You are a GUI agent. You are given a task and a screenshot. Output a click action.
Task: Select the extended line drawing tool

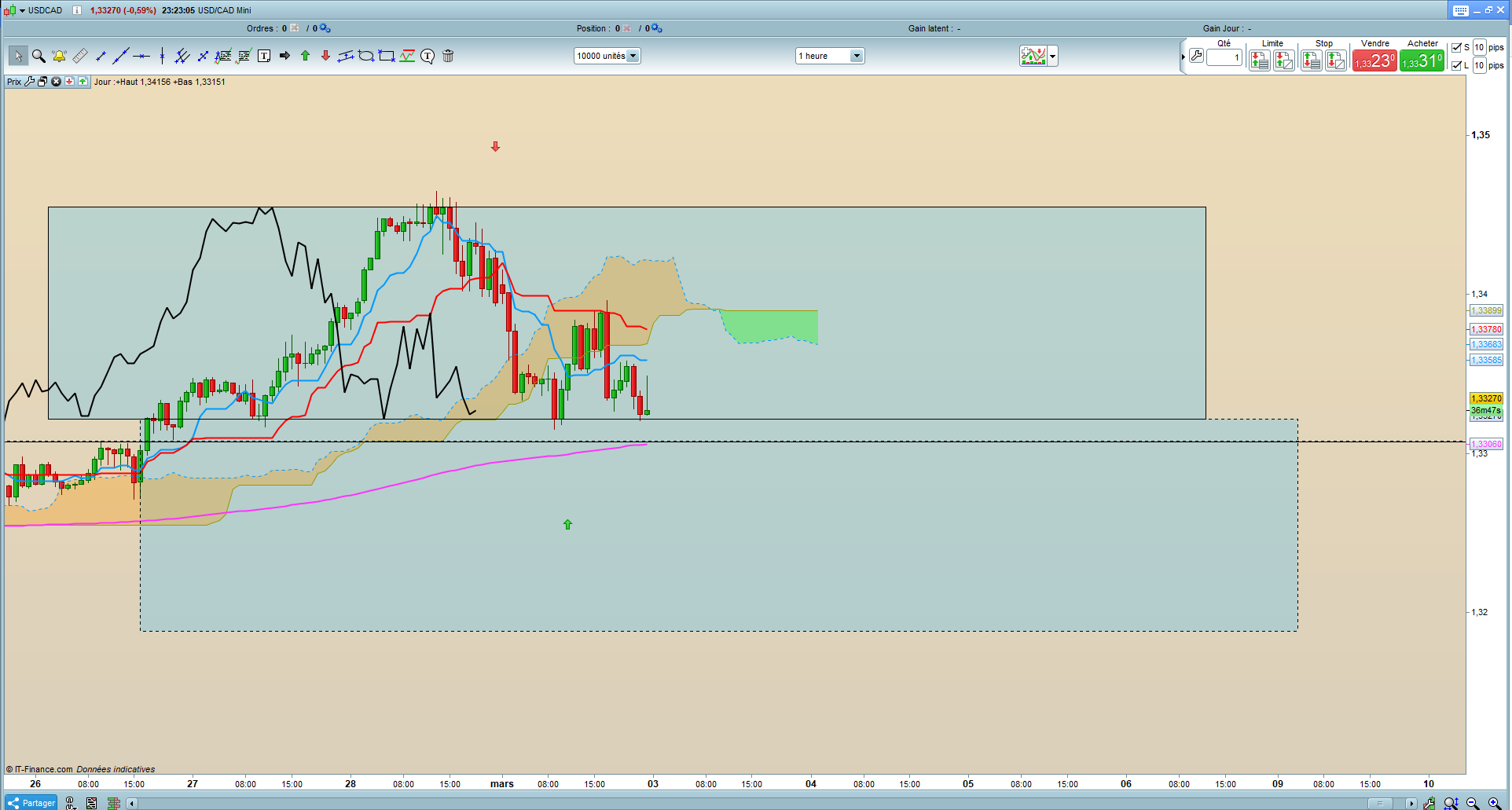(x=121, y=56)
